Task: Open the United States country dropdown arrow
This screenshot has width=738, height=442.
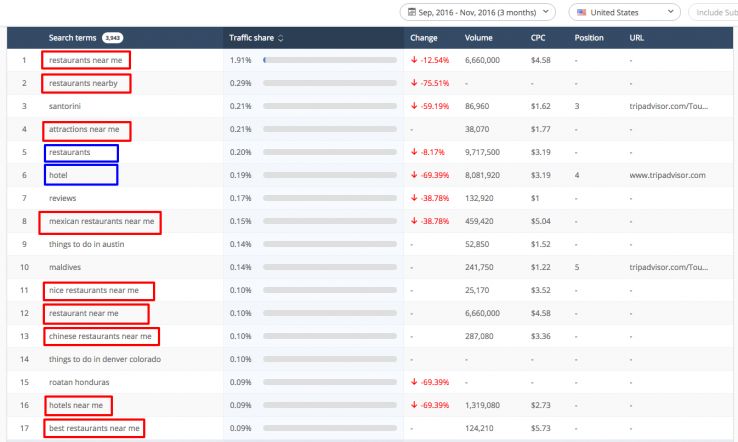Action: click(x=670, y=12)
